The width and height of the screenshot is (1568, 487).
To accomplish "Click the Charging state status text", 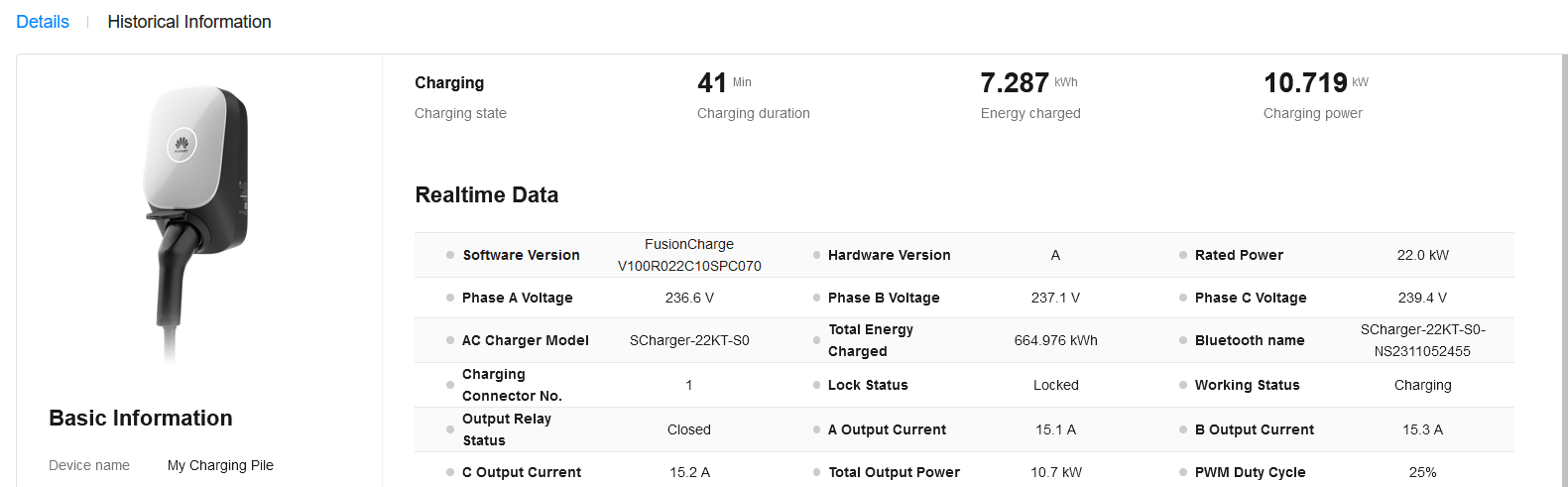I will click(x=449, y=83).
